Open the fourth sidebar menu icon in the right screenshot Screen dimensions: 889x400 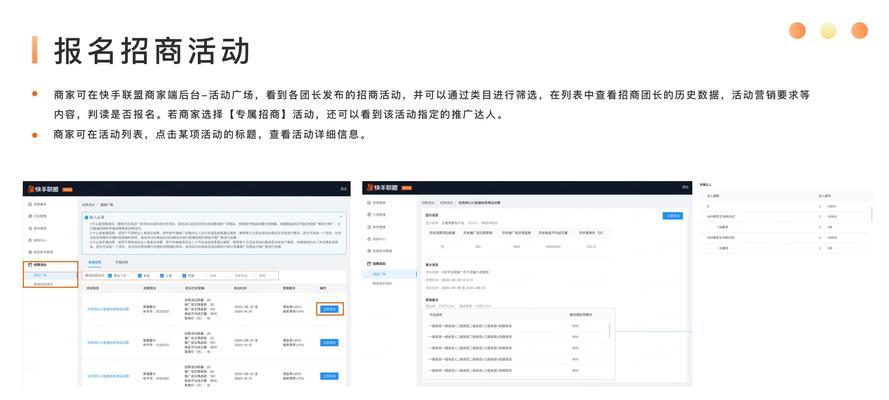click(x=369, y=239)
